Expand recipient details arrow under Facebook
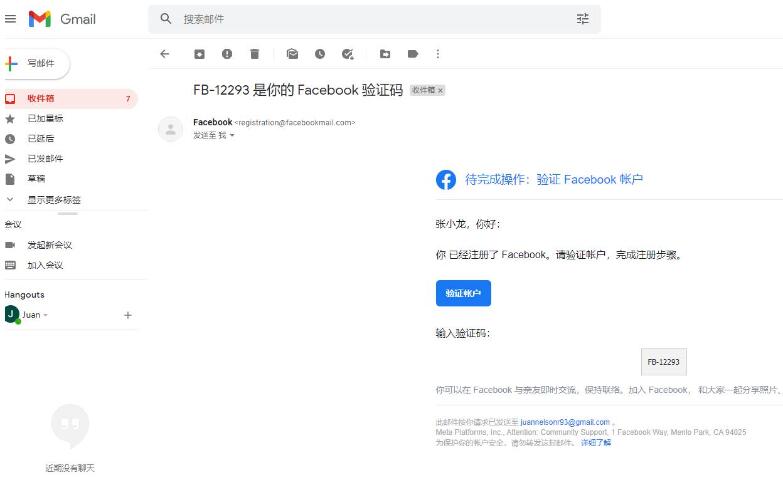 click(232, 135)
